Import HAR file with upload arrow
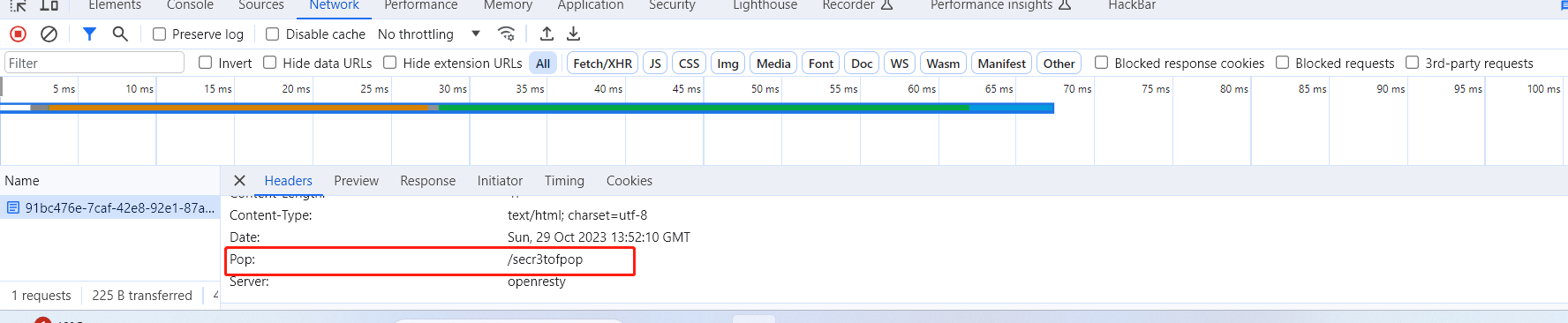Viewport: 1568px width, 323px height. click(547, 34)
